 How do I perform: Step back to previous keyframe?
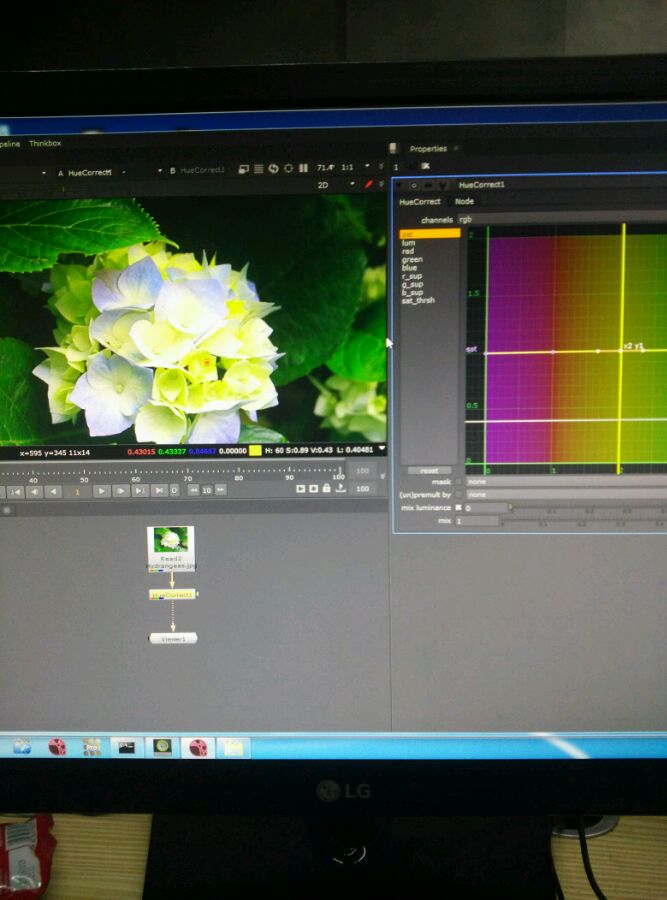click(34, 491)
